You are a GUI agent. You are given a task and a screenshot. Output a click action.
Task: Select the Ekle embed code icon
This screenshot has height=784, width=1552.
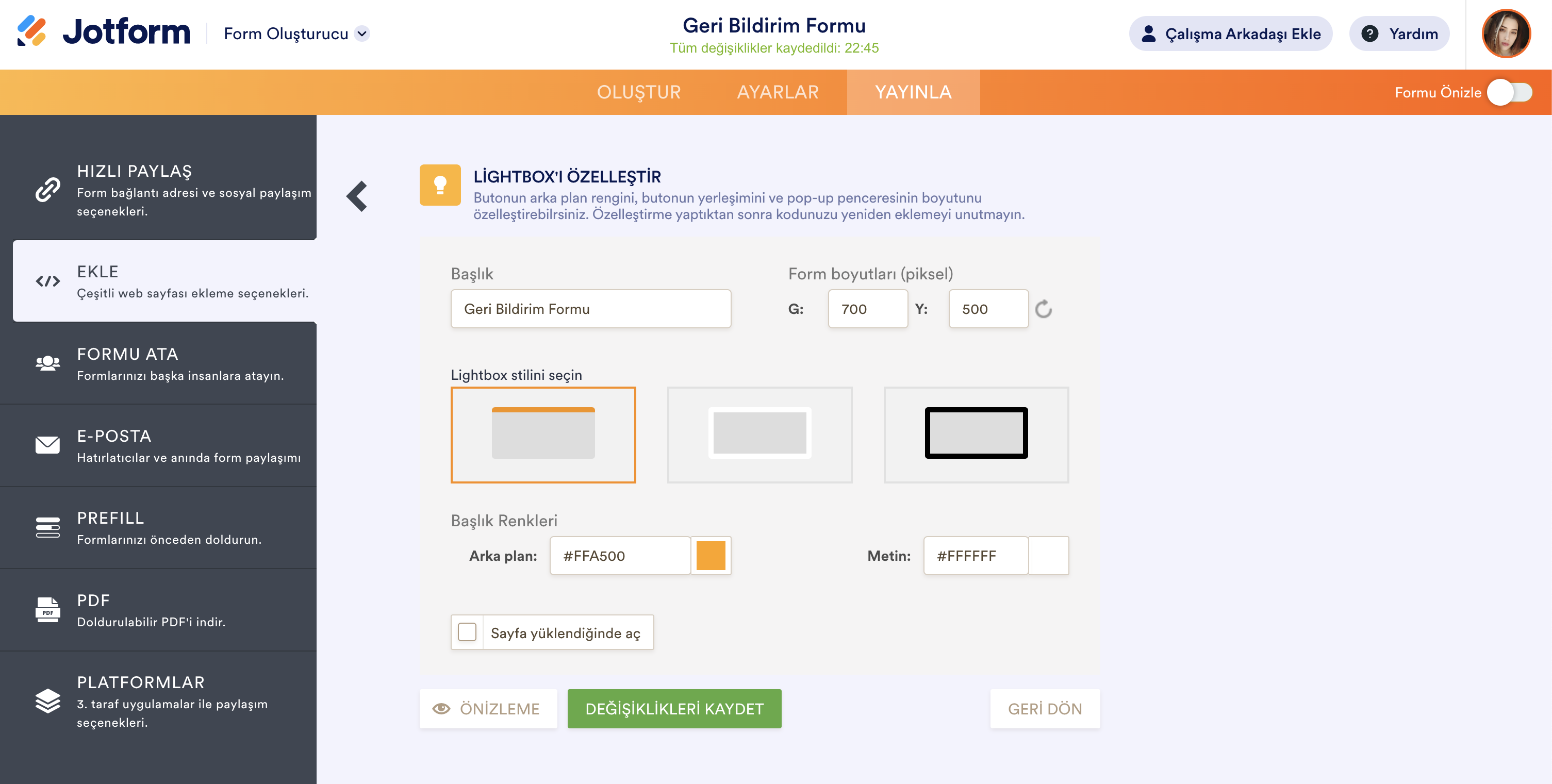[47, 281]
